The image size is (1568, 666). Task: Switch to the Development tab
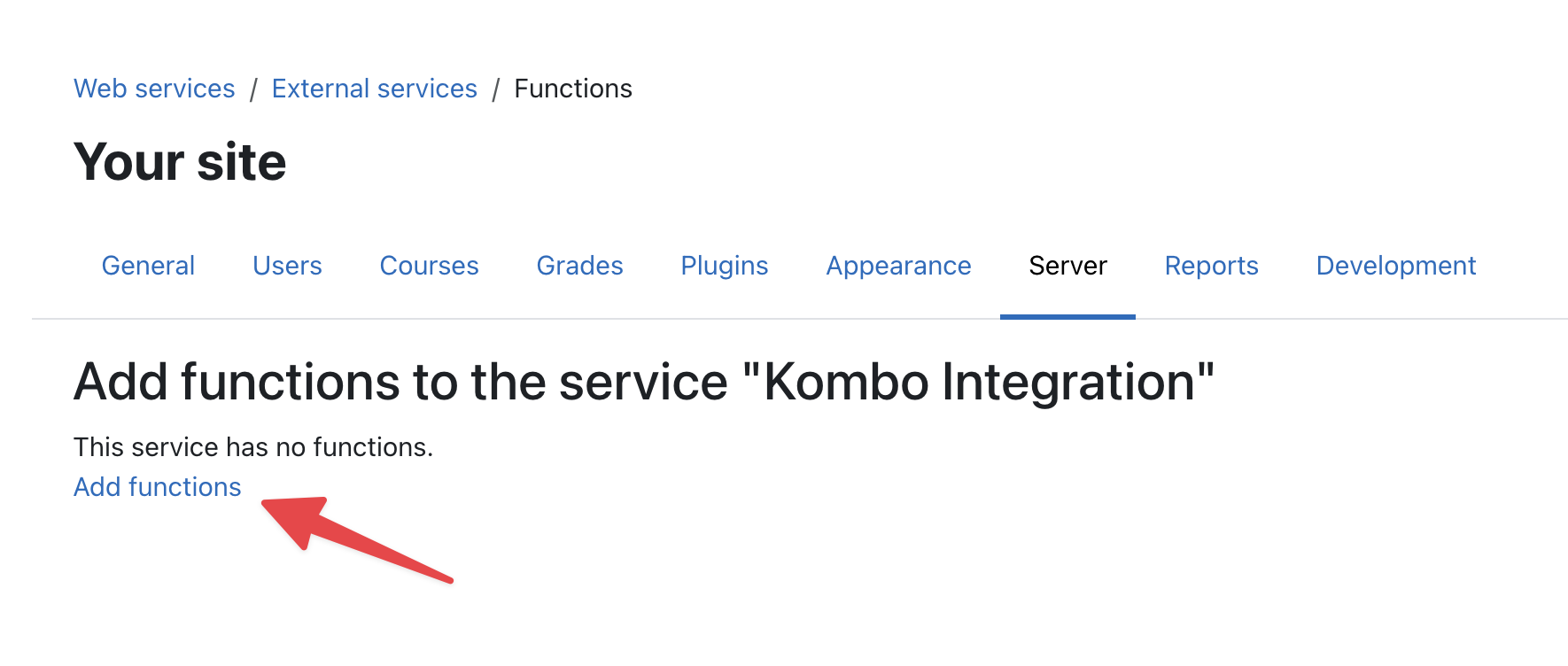(x=1395, y=266)
